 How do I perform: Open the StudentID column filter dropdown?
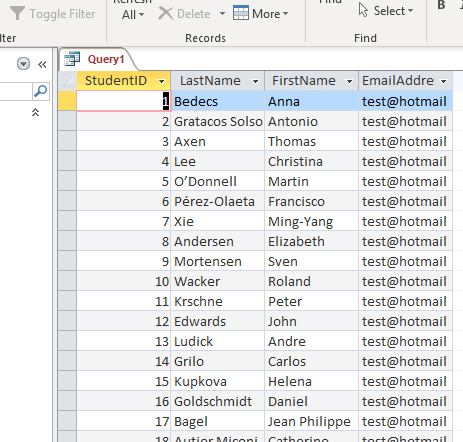(162, 81)
